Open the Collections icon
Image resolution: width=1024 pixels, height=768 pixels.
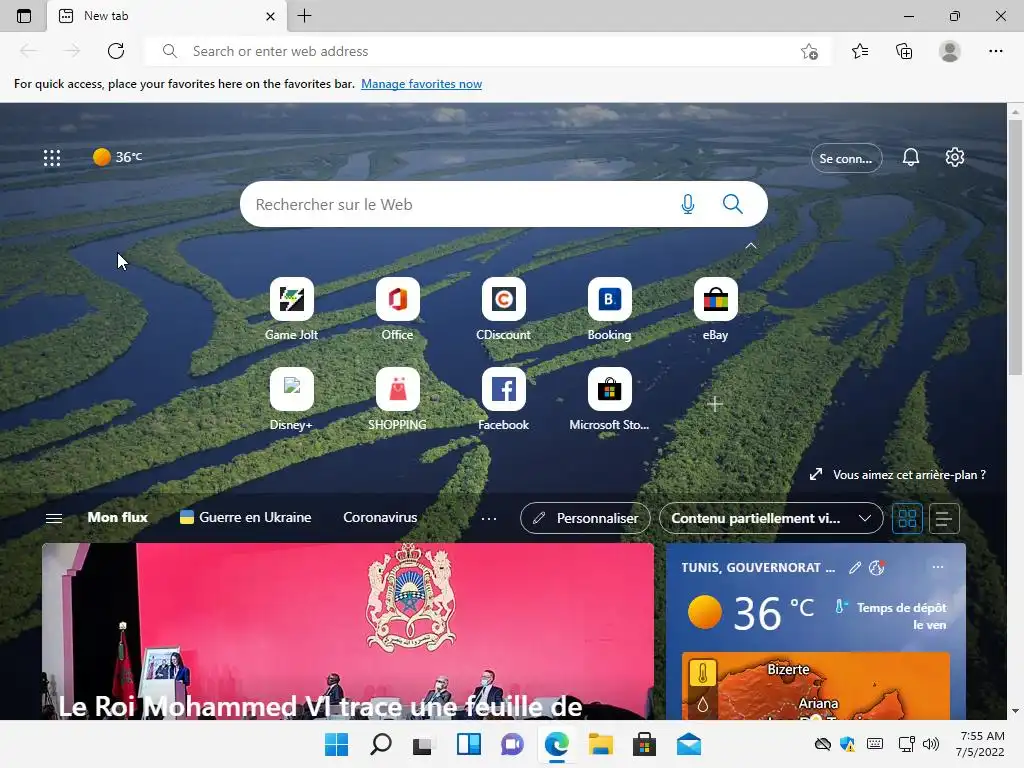[904, 51]
